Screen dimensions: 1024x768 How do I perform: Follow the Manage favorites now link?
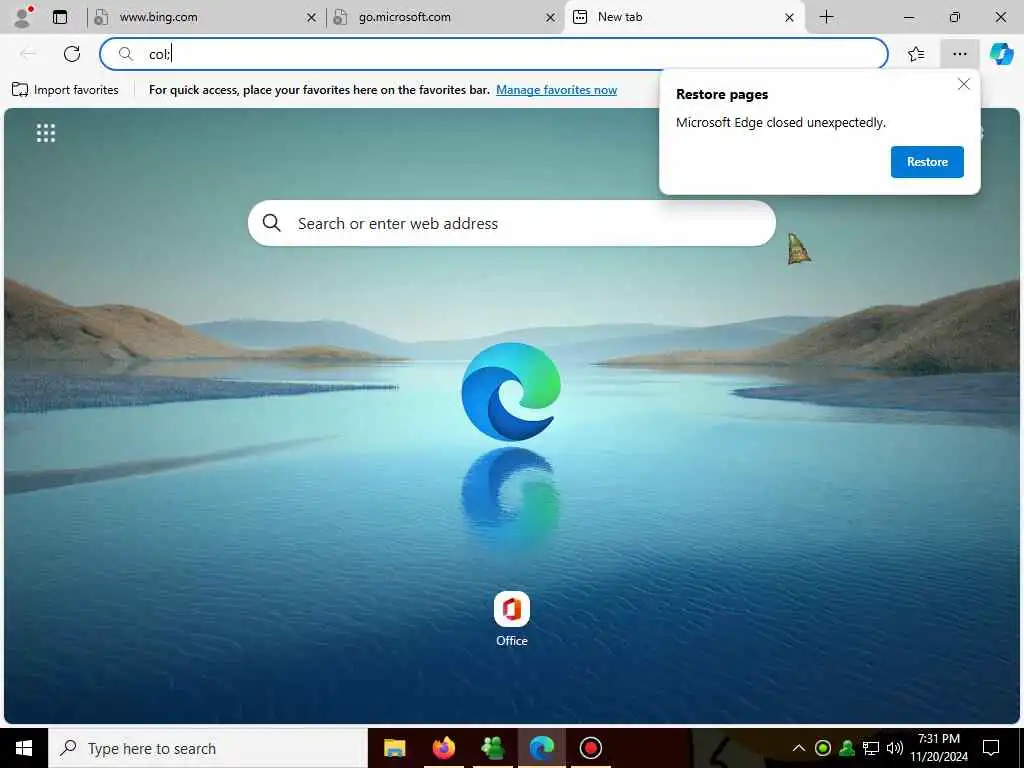coord(556,89)
